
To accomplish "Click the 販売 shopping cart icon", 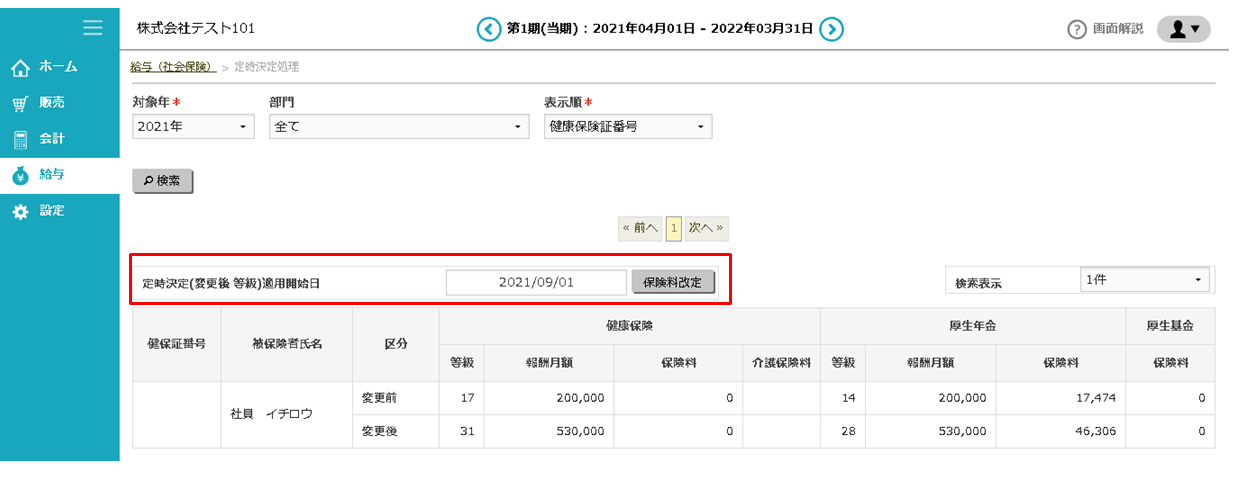I will [20, 104].
